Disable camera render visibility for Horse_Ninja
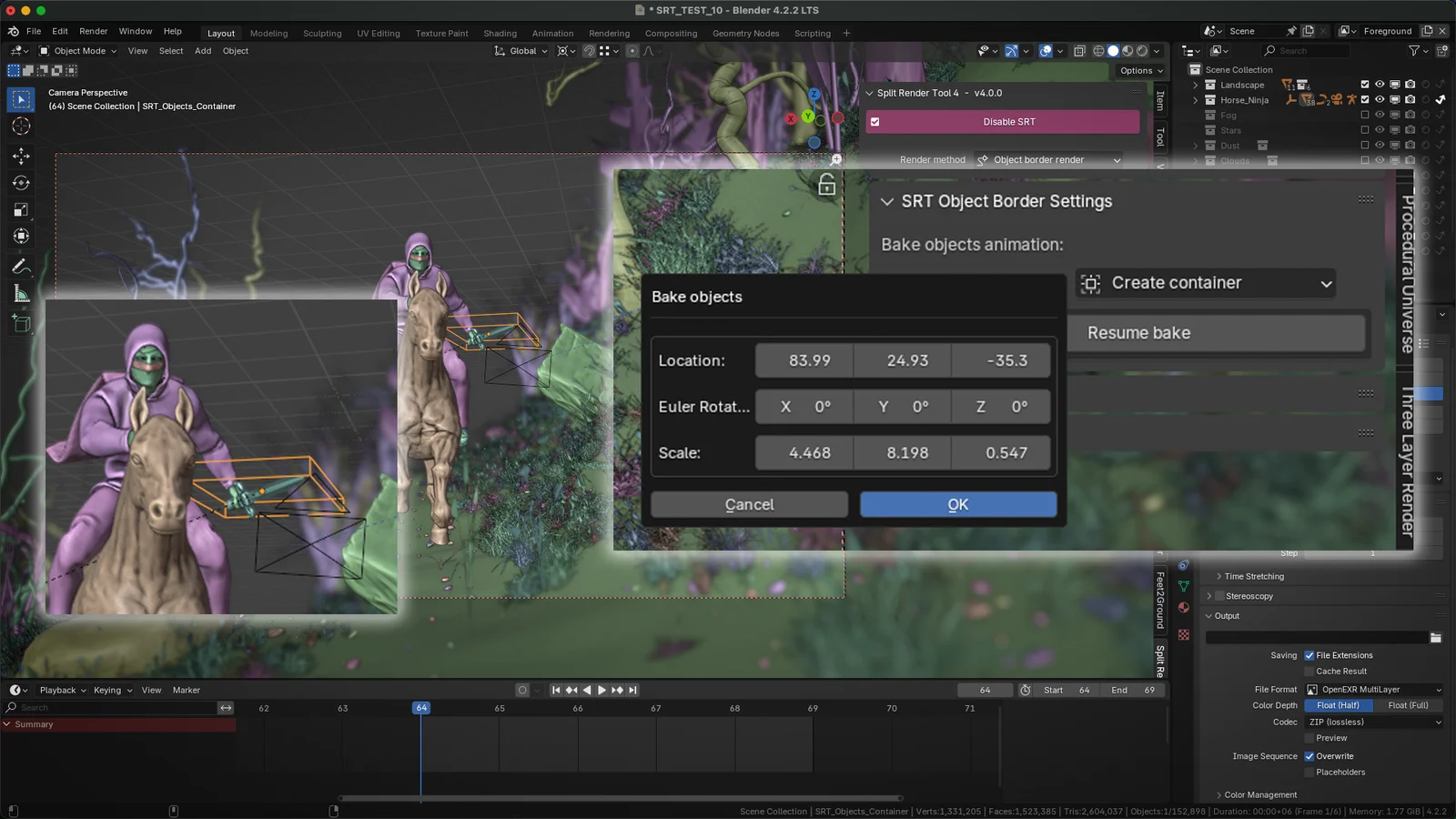1456x819 pixels. 1409,99
